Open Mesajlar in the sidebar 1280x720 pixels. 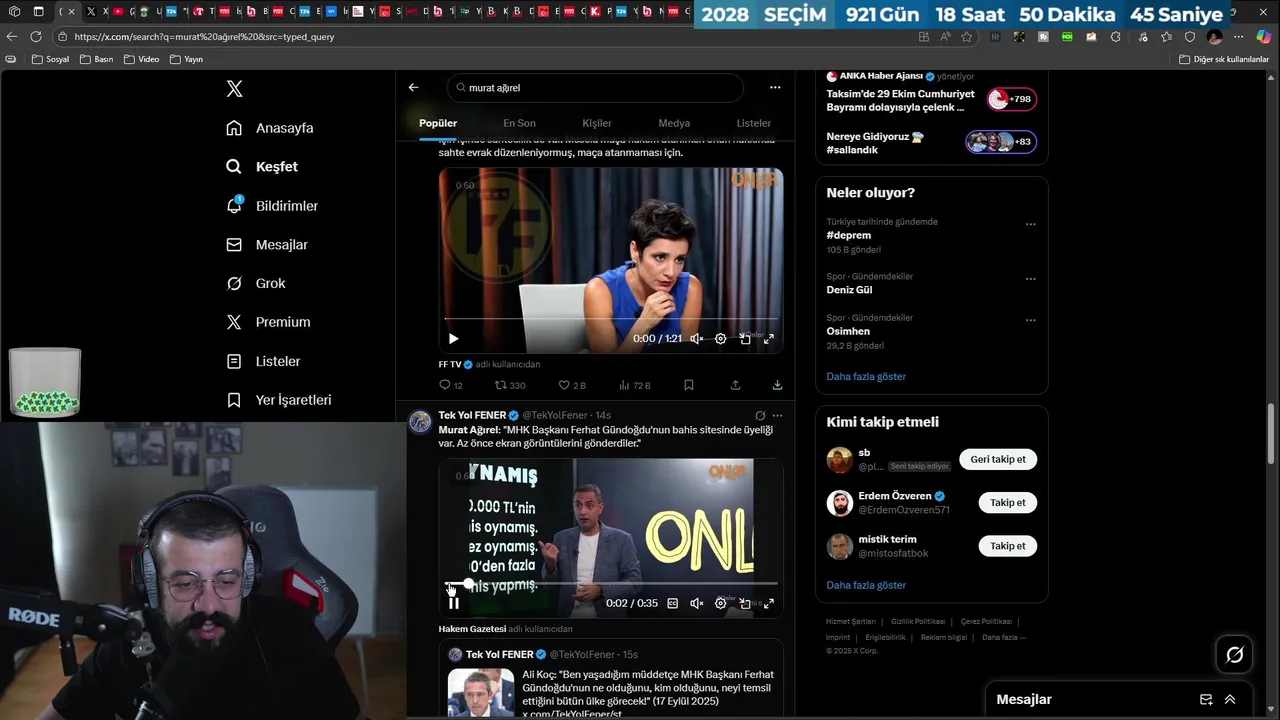[267, 245]
